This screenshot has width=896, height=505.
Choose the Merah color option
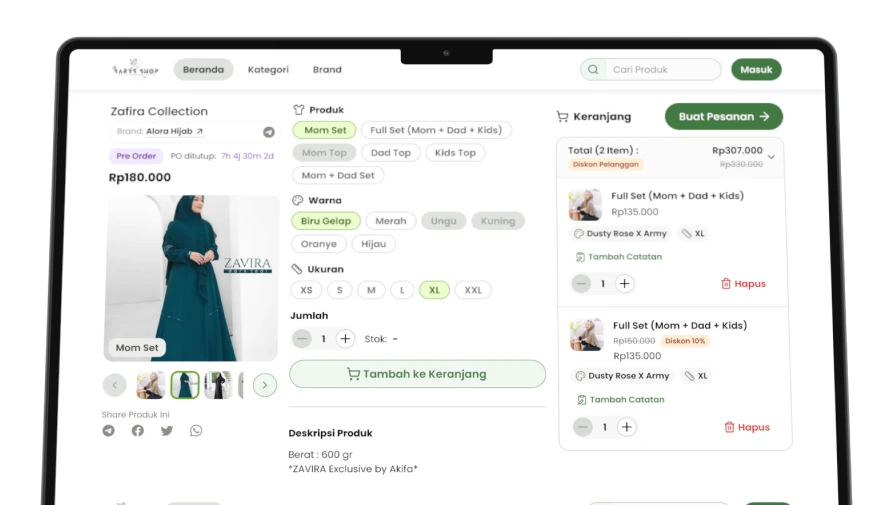point(390,221)
